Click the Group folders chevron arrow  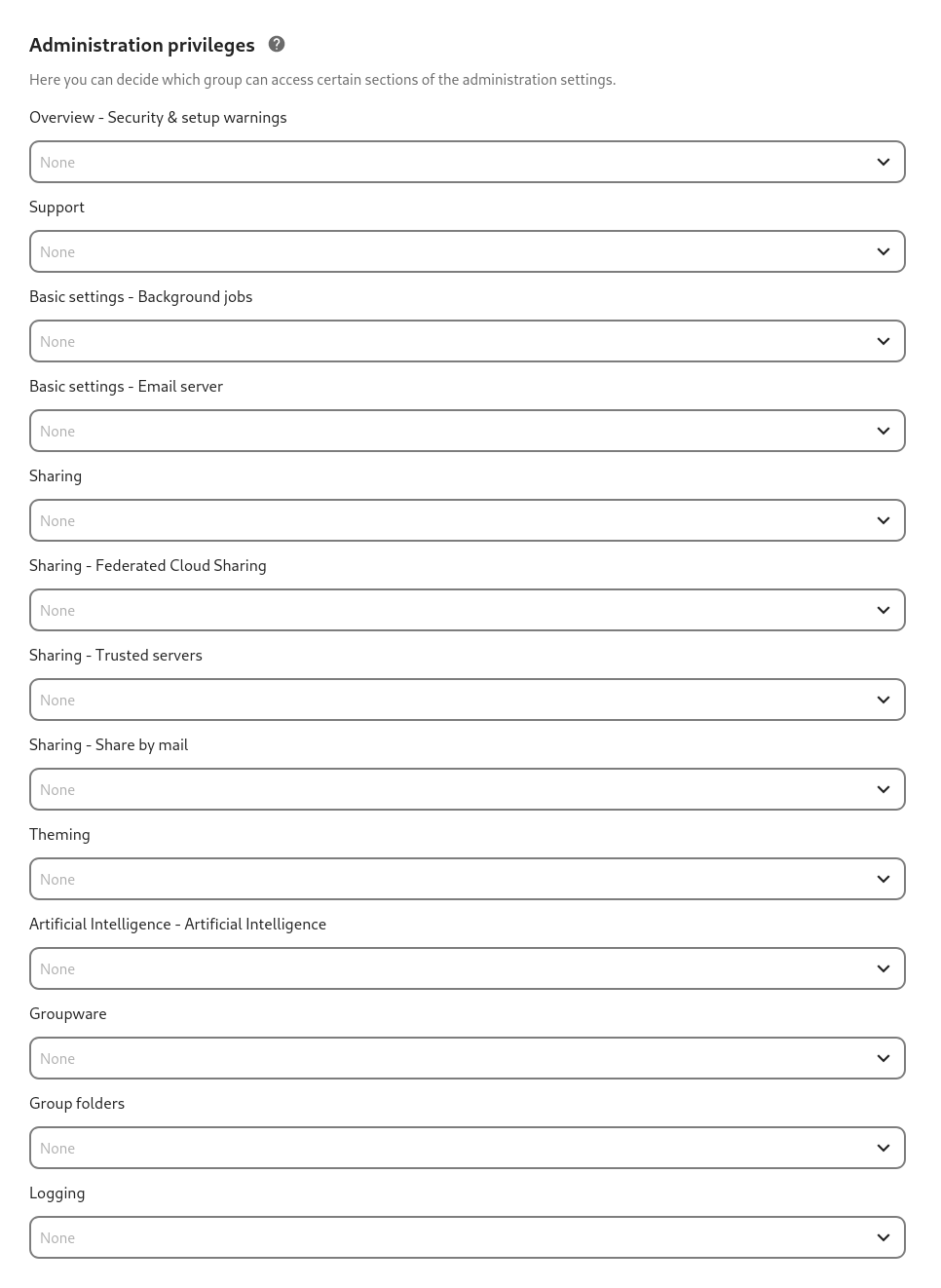point(883,1148)
